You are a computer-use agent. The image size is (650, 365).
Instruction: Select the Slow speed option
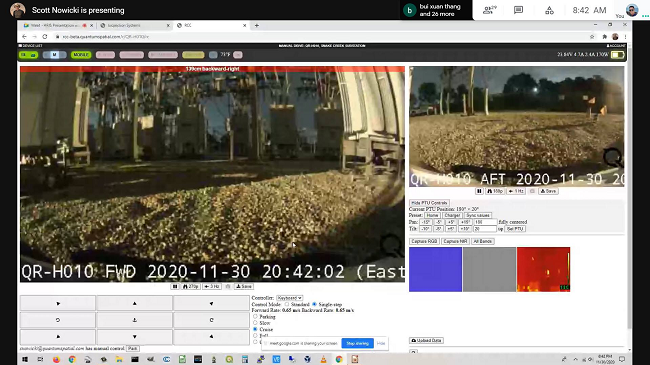click(x=255, y=323)
